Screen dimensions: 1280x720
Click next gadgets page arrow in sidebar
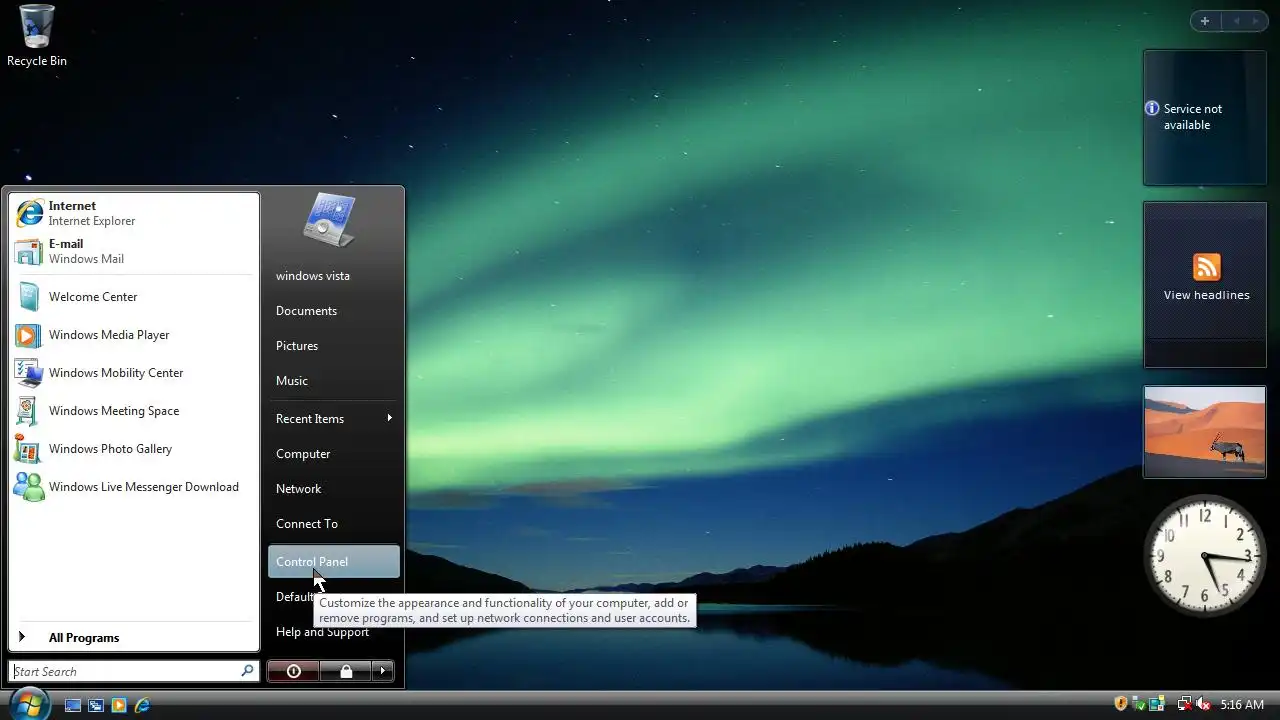[1255, 21]
